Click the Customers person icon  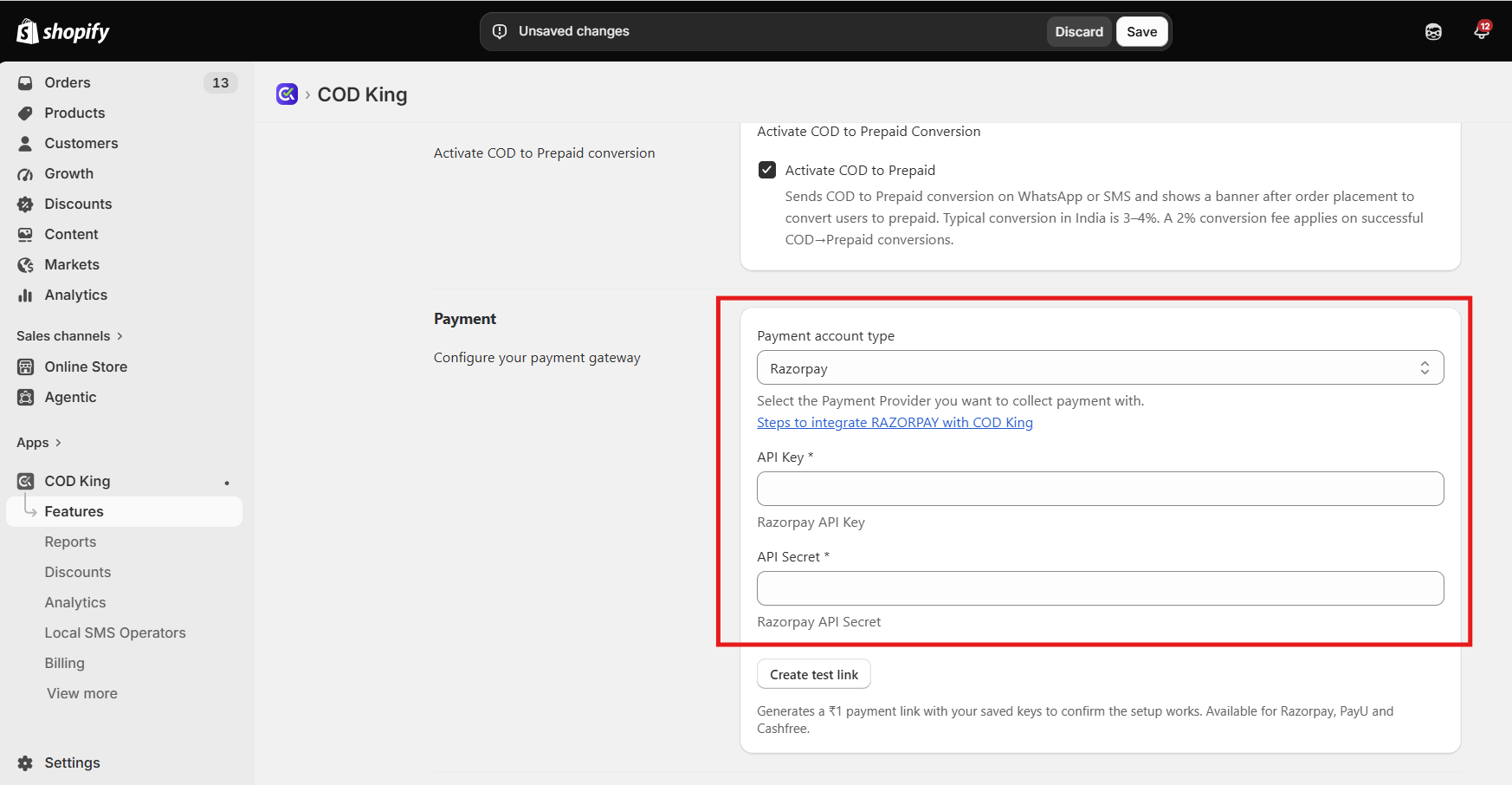[25, 143]
